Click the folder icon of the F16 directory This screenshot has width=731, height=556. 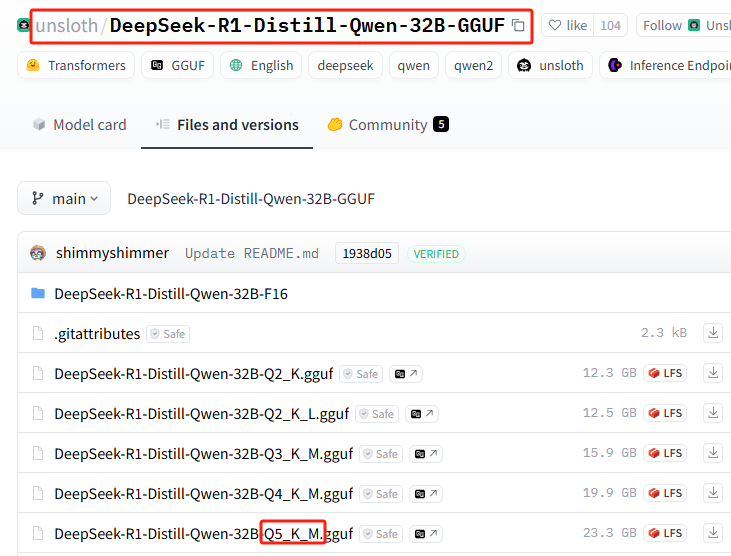(x=38, y=293)
